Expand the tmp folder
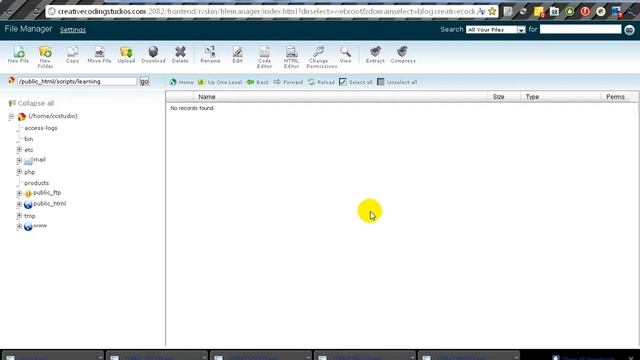The width and height of the screenshot is (640, 360). [19, 215]
